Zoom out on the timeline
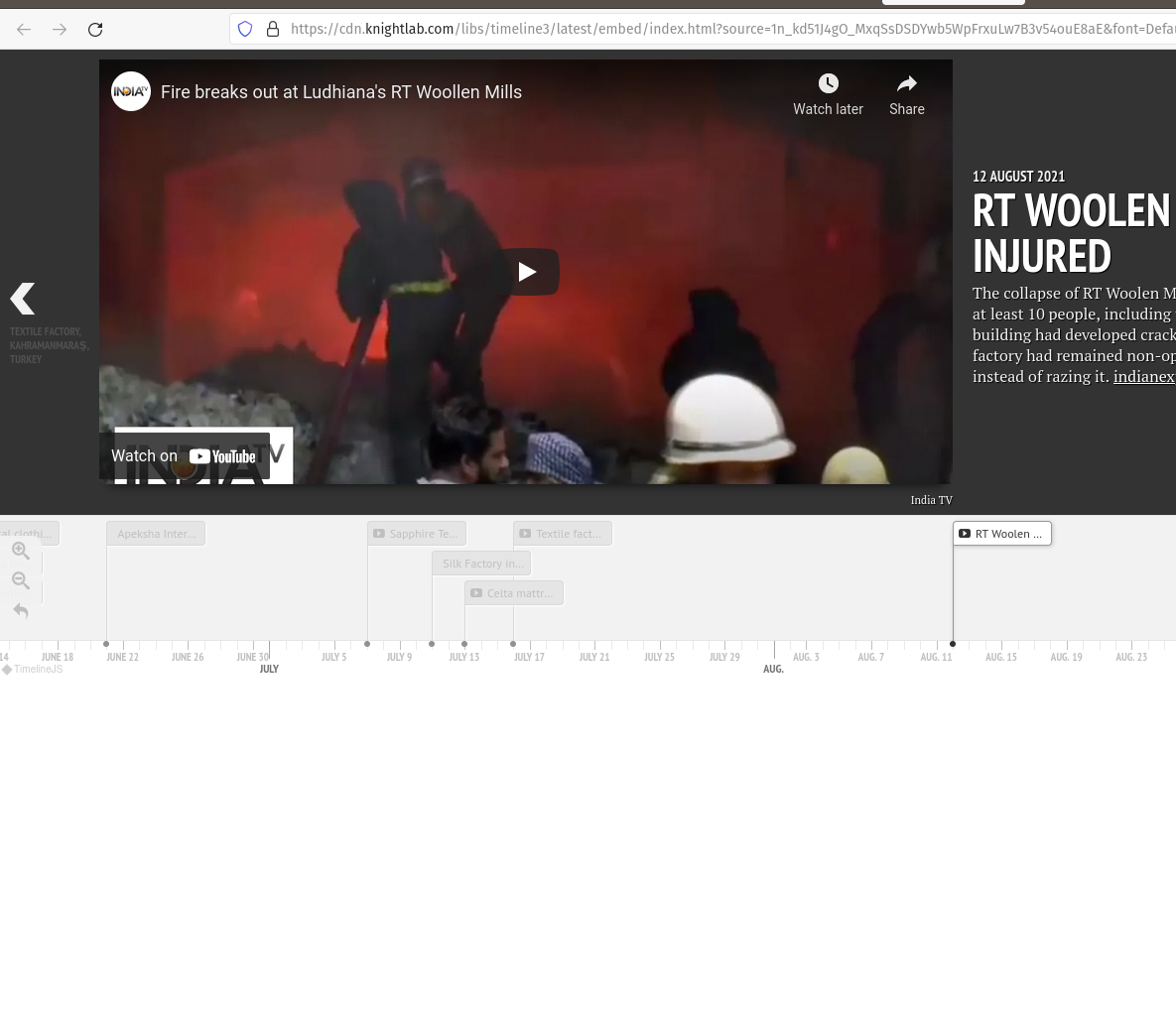The height and width of the screenshot is (1009, 1176). pos(21,580)
